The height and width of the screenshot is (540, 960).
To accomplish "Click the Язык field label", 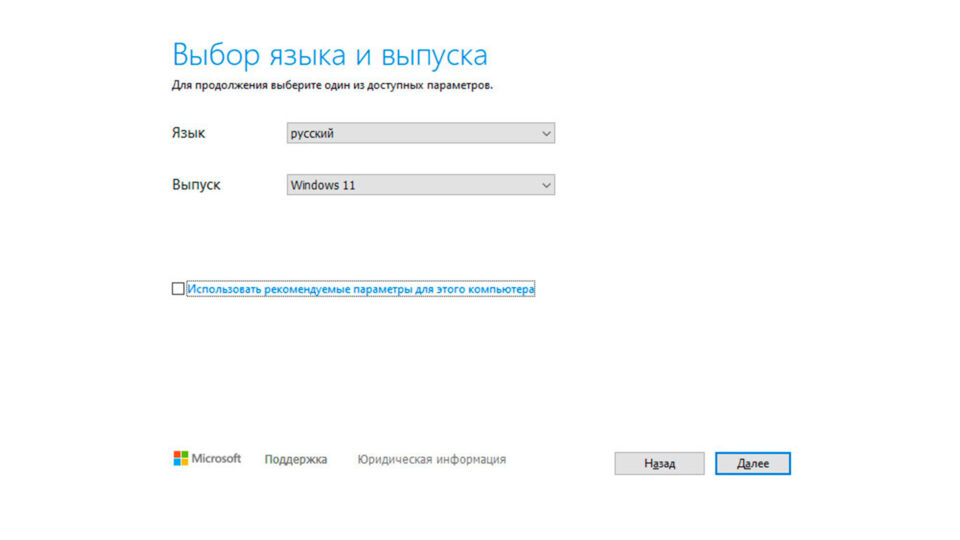I will click(189, 133).
